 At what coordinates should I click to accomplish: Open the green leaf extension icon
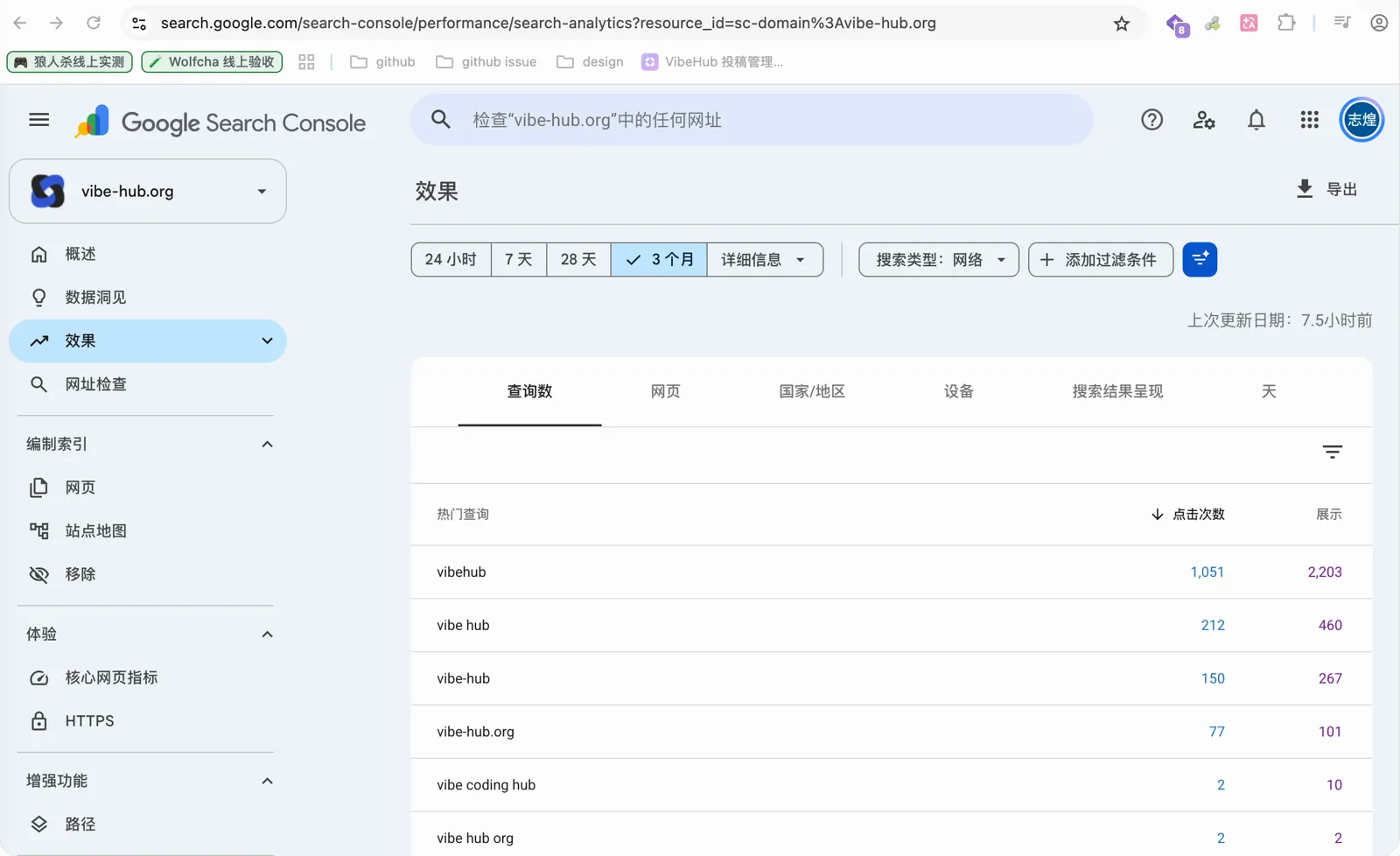(1213, 24)
